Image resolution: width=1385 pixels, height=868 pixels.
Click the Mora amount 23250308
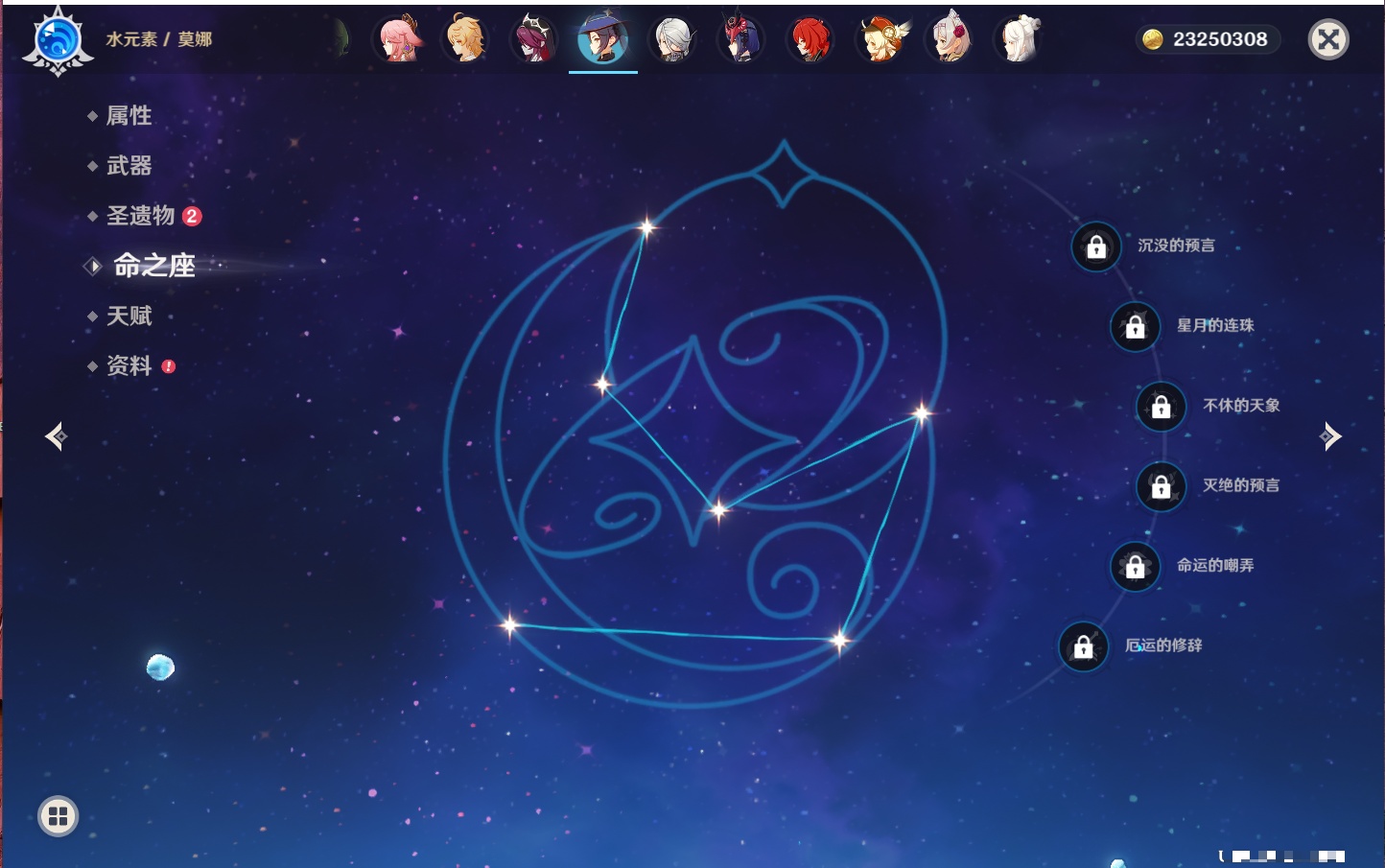tap(1220, 39)
